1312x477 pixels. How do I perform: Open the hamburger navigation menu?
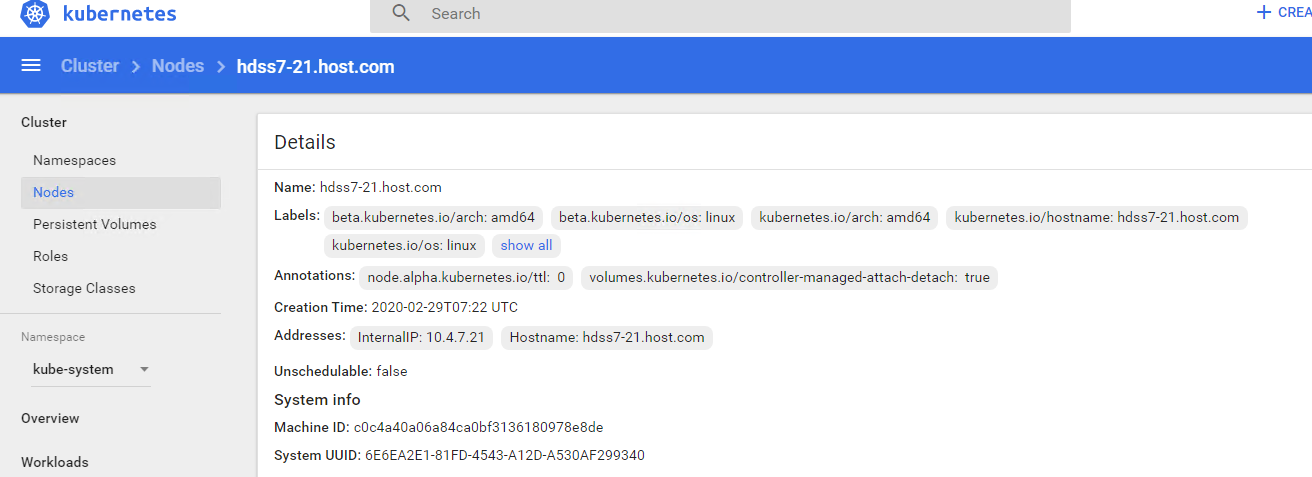point(31,66)
